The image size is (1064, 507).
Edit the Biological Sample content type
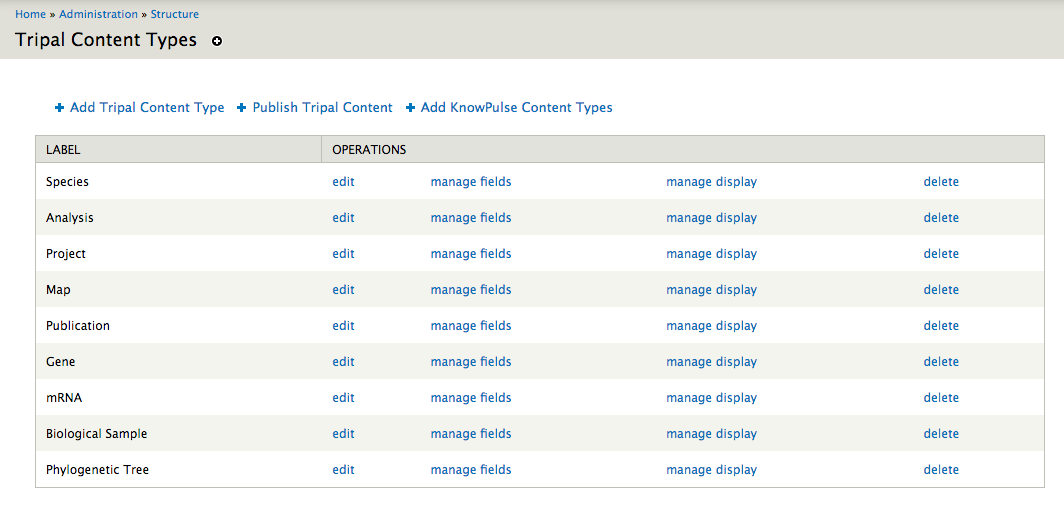pyautogui.click(x=343, y=434)
